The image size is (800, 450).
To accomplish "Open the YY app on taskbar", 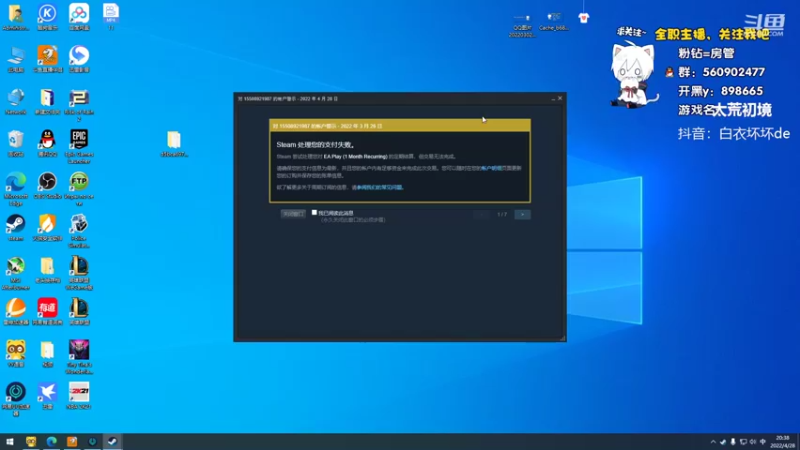I will [31, 441].
